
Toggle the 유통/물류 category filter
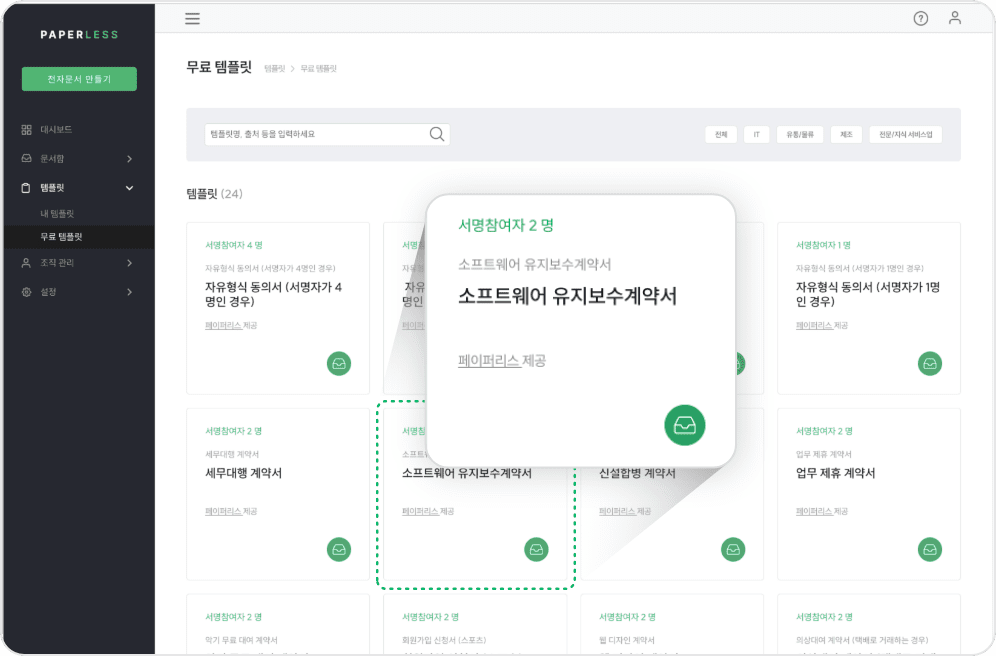coord(800,133)
